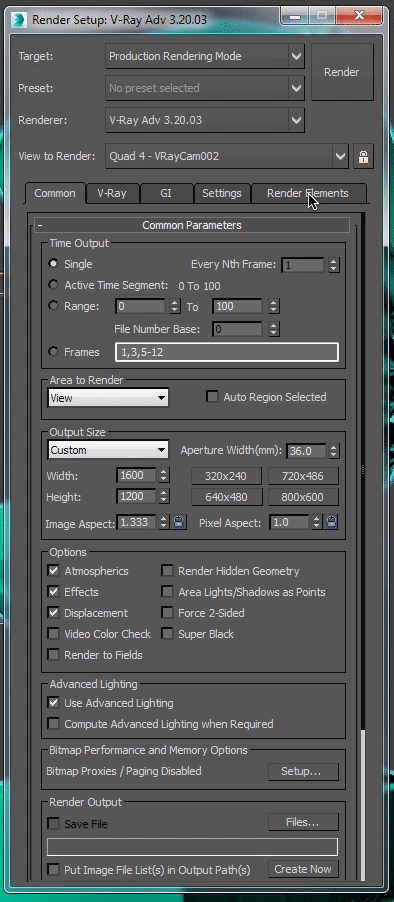Enable the Super Black checkbox
Screen dimensions: 394x902
[x=167, y=633]
